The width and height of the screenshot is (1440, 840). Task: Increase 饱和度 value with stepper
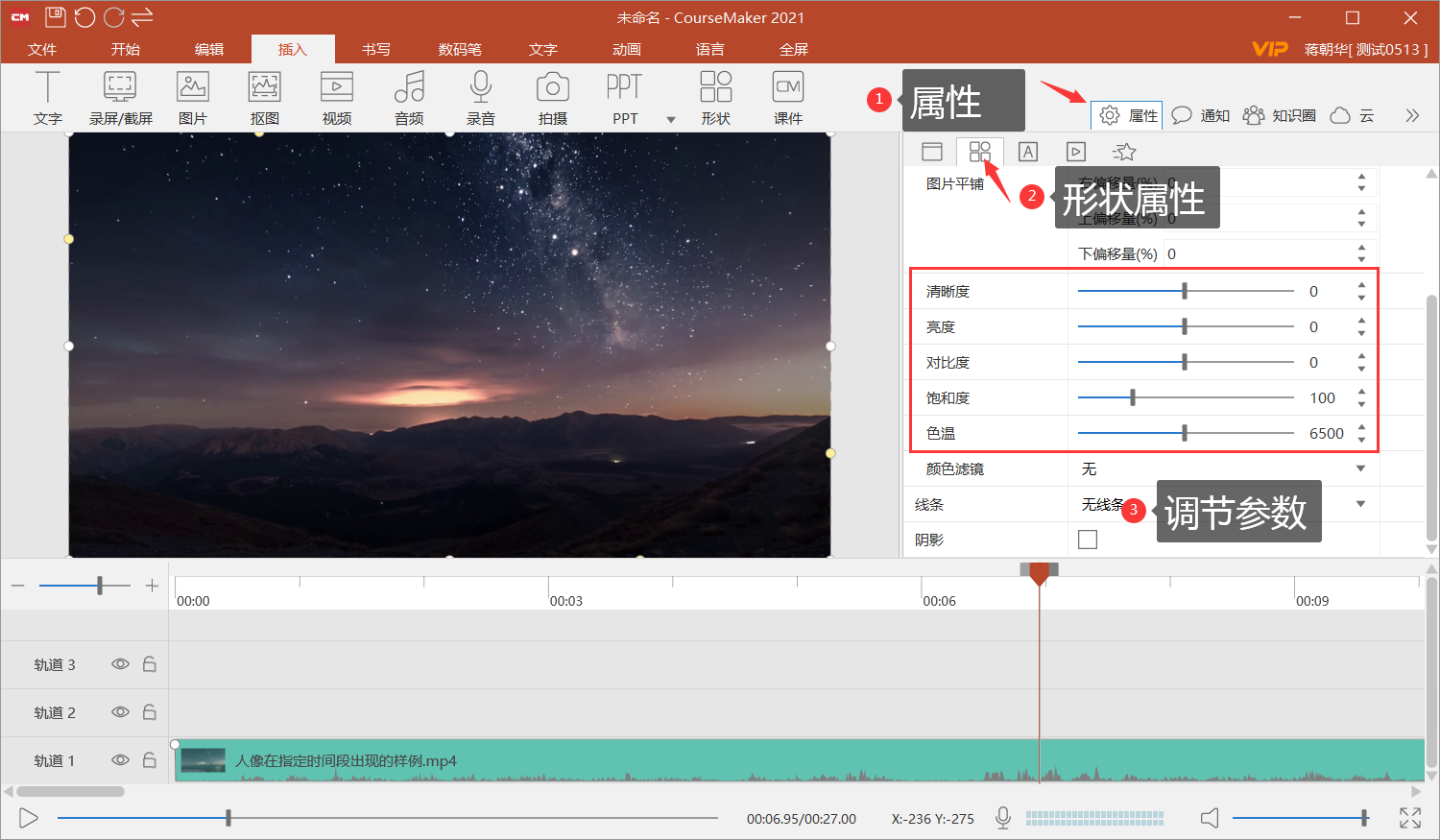point(1361,392)
